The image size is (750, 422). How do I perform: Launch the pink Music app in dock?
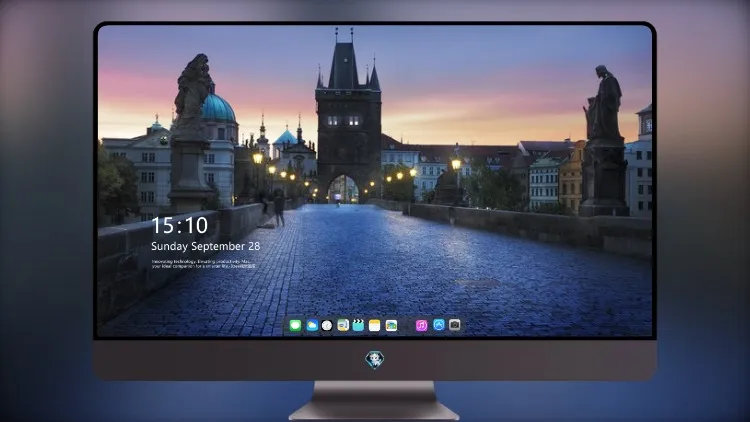[x=421, y=325]
